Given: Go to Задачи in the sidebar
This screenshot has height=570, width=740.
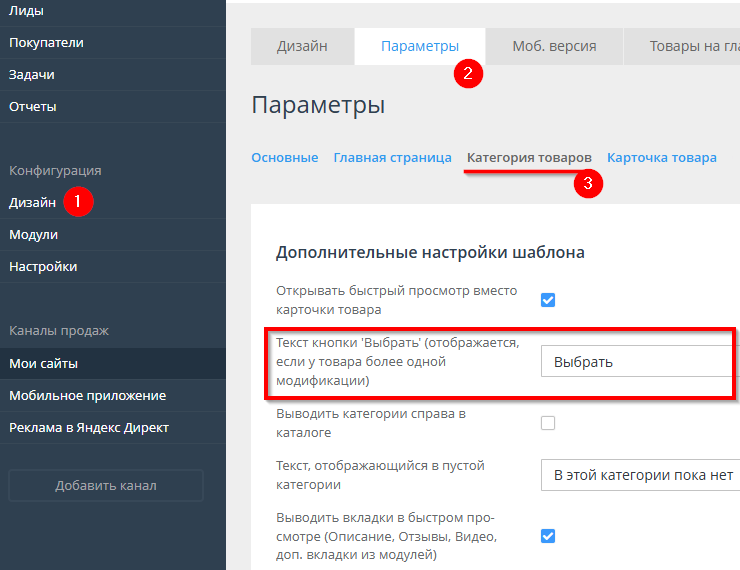Looking at the screenshot, I should (32, 74).
